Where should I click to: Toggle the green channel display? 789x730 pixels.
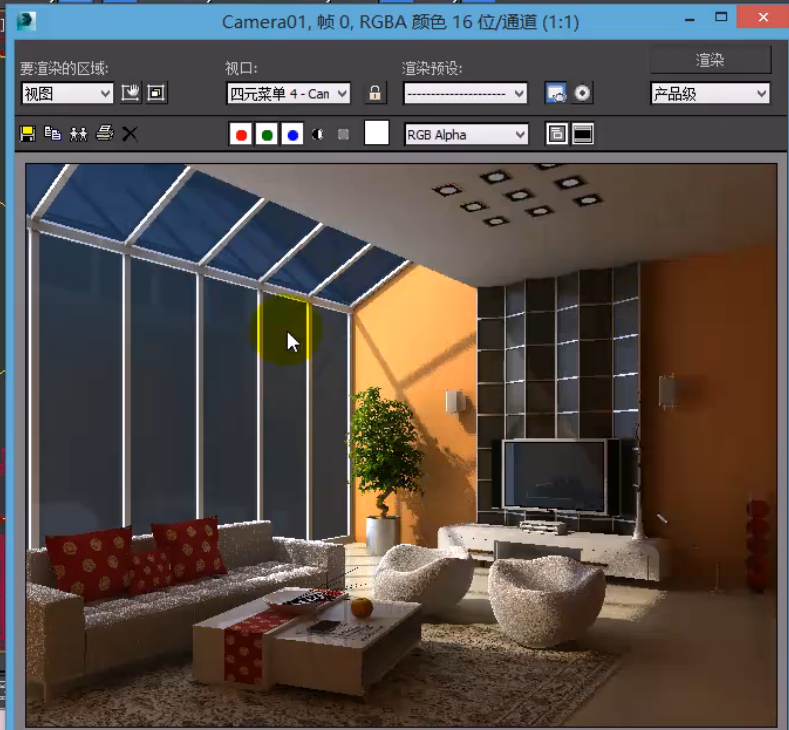[266, 134]
